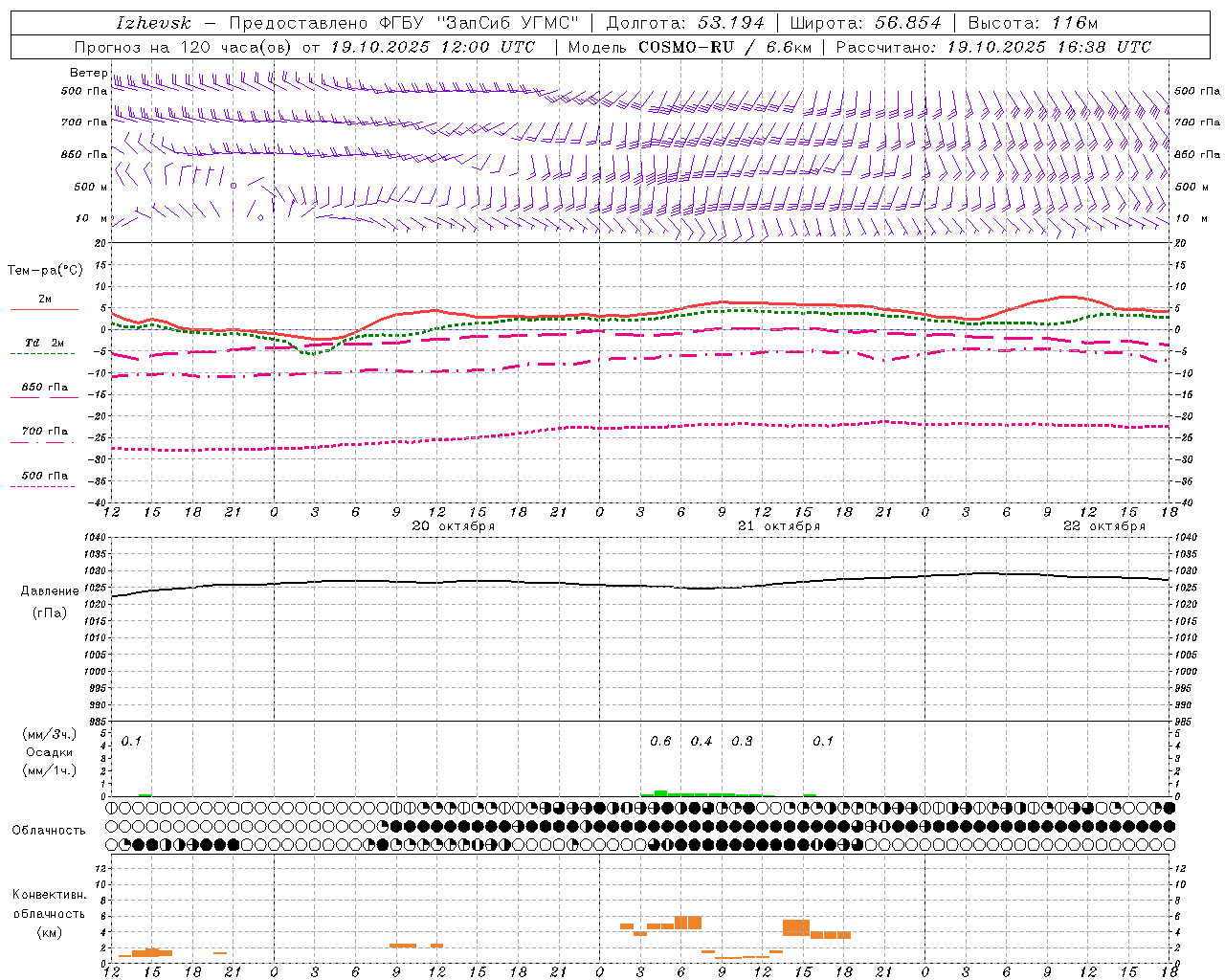Click the Прогноз на 120 часа(ов) text
The height and width of the screenshot is (980, 1225).
pos(185,47)
